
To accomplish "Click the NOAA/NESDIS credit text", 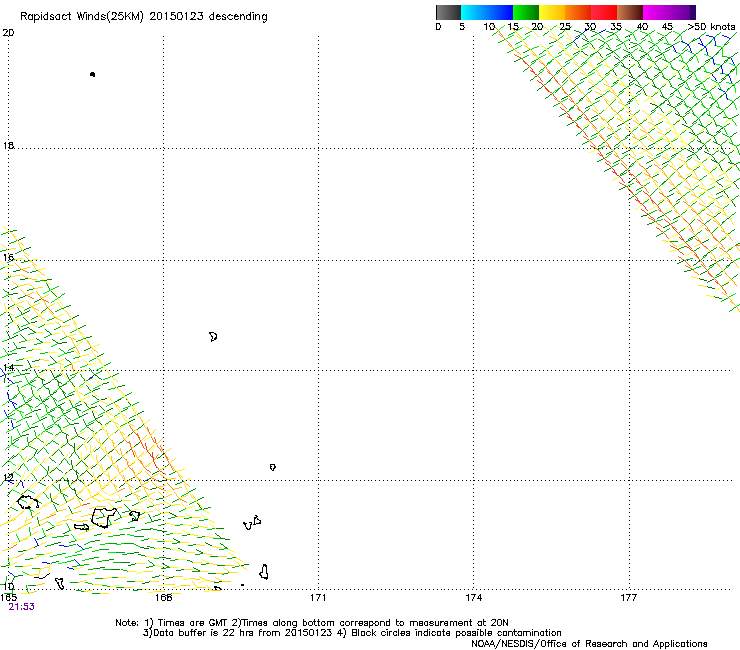I will [589, 644].
